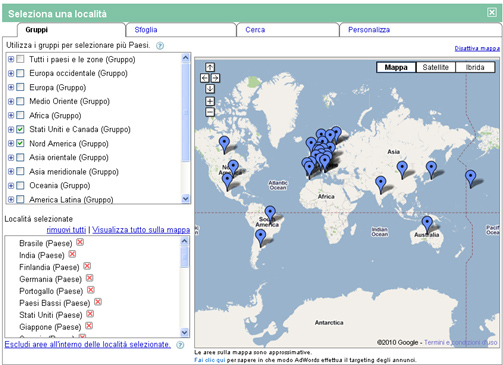Screen dimensions: 503x365
Task: Check the Europa (Gruppo) checkbox
Action: 20,87
